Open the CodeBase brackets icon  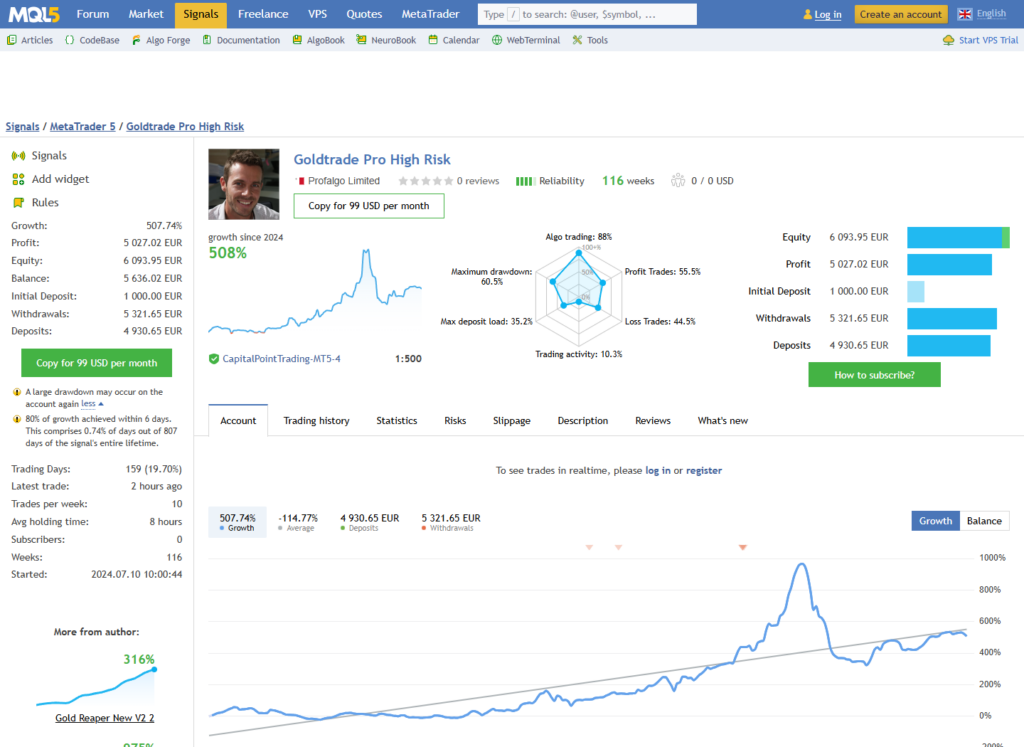coord(69,40)
